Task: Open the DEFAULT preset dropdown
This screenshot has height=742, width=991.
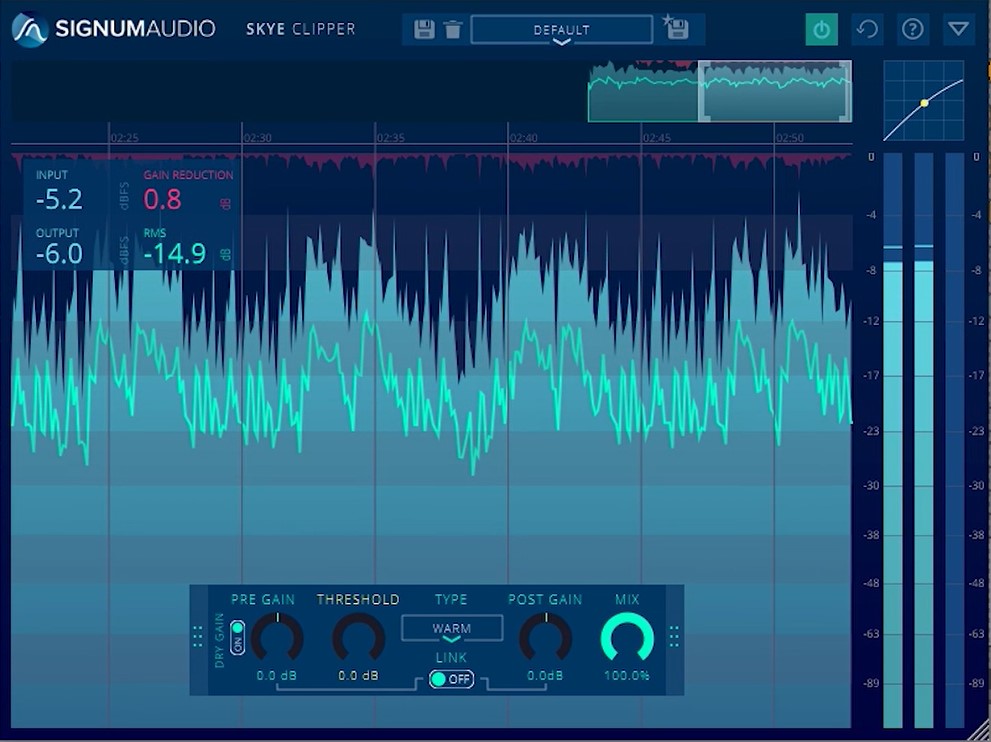Action: [x=560, y=29]
